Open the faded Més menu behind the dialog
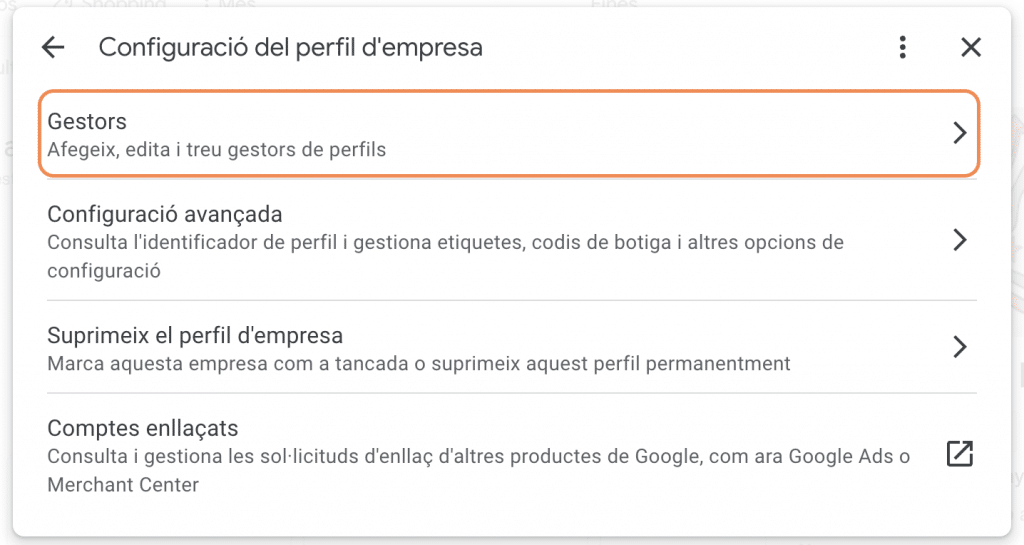Image resolution: width=1024 pixels, height=545 pixels. (x=231, y=4)
